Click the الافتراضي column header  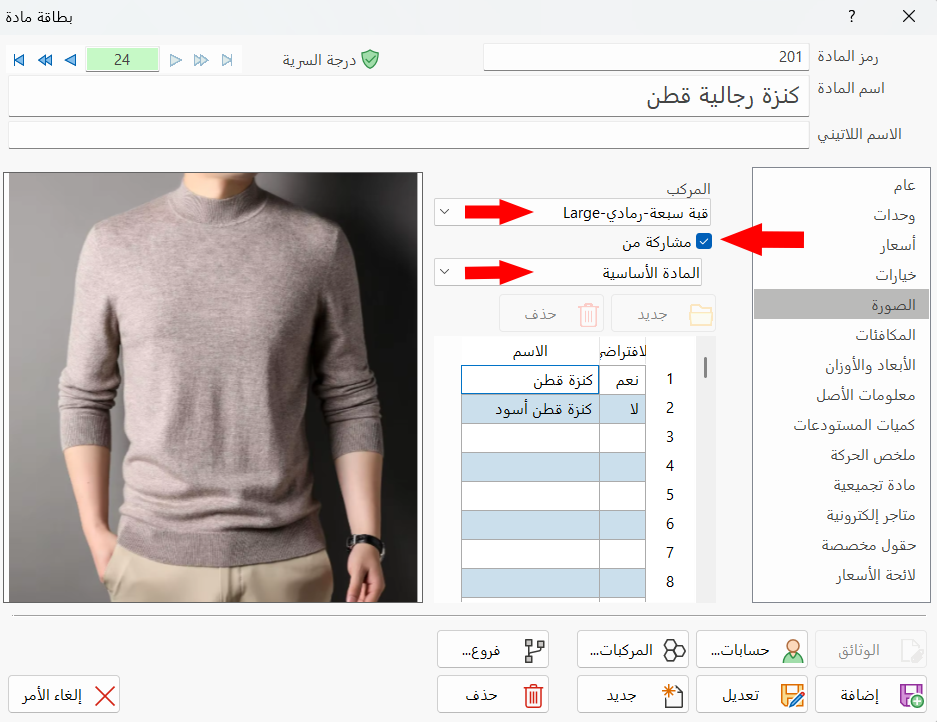[623, 351]
